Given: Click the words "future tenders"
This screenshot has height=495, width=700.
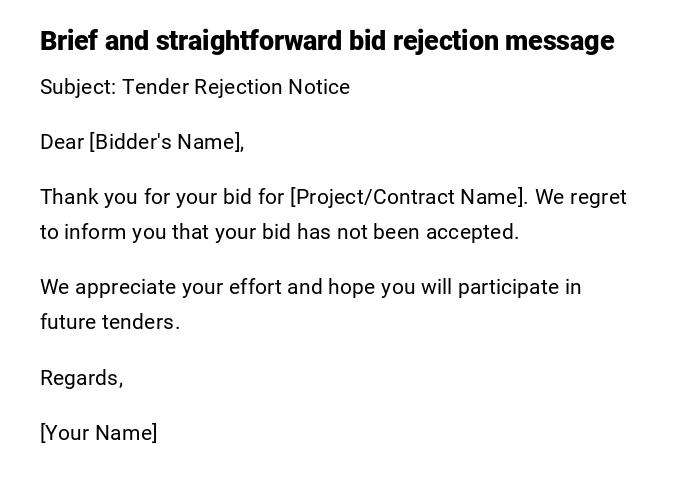Looking at the screenshot, I should (x=108, y=322).
